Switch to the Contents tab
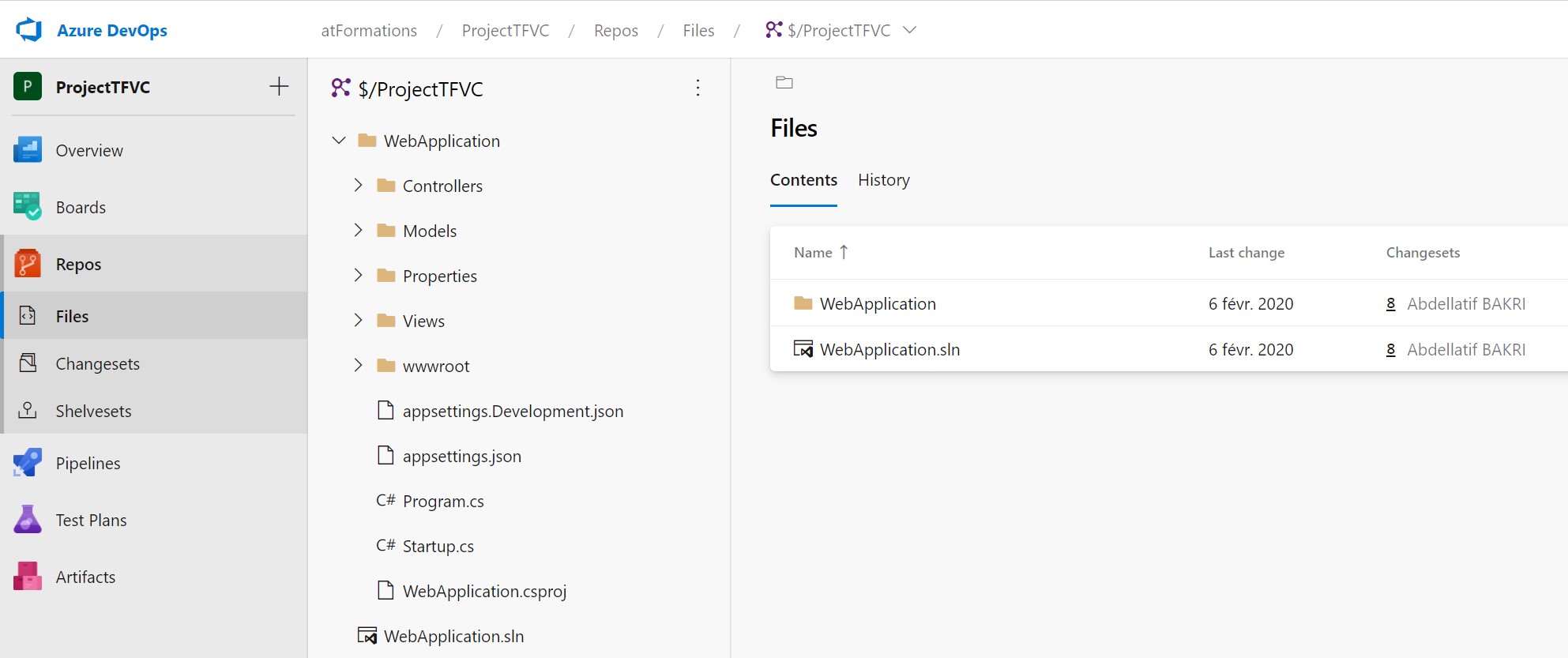 [803, 180]
